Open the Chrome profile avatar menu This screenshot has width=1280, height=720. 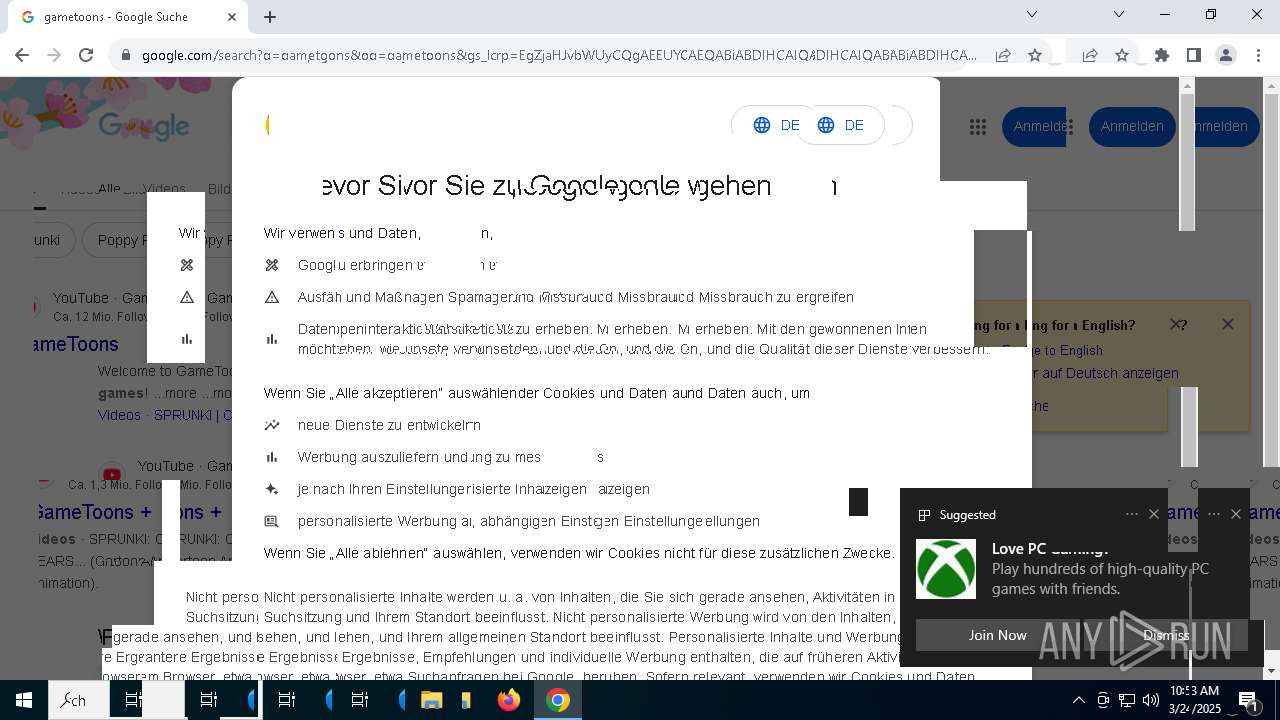point(1226,55)
